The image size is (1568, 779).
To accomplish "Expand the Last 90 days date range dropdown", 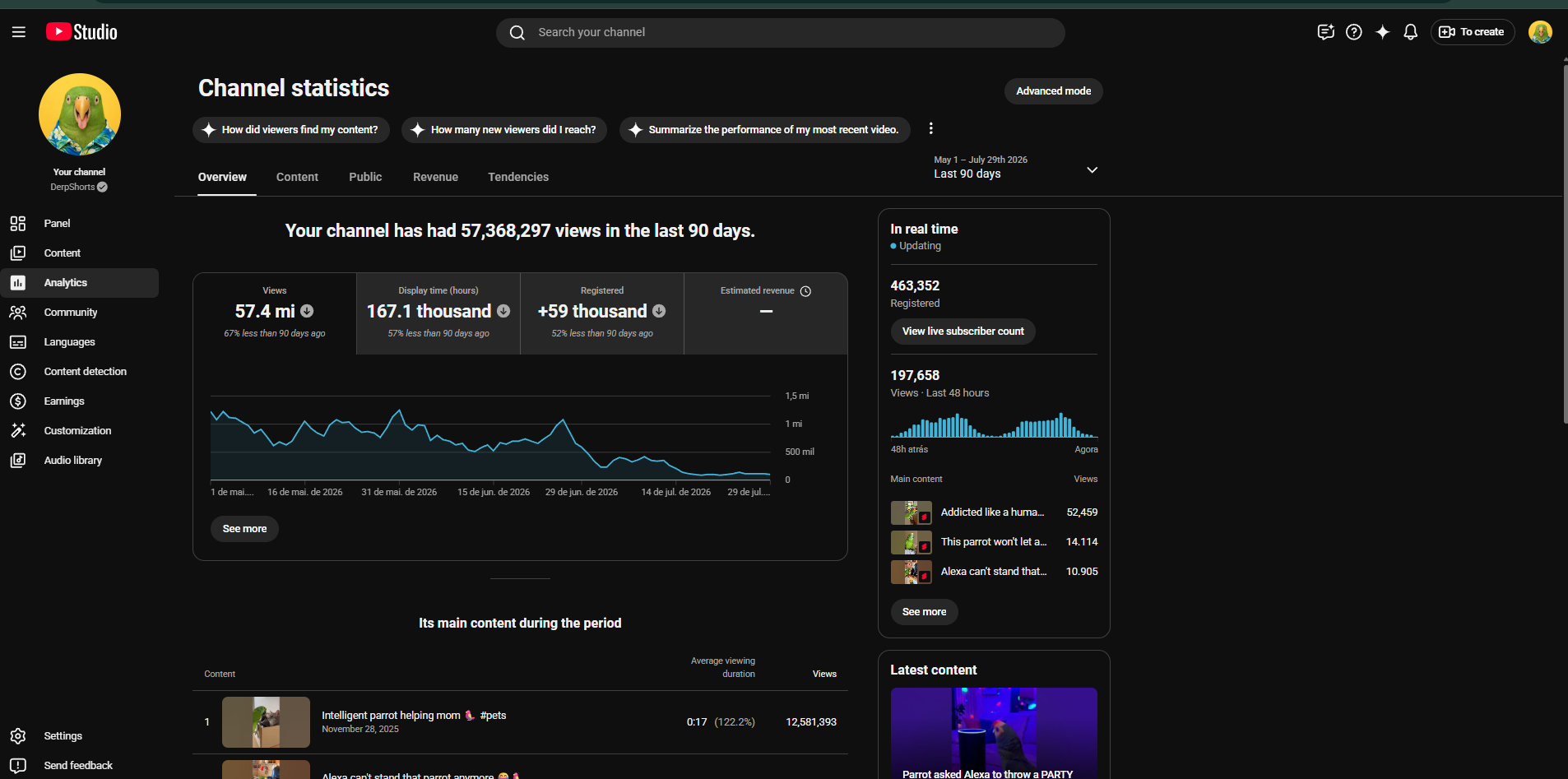I will (1092, 169).
